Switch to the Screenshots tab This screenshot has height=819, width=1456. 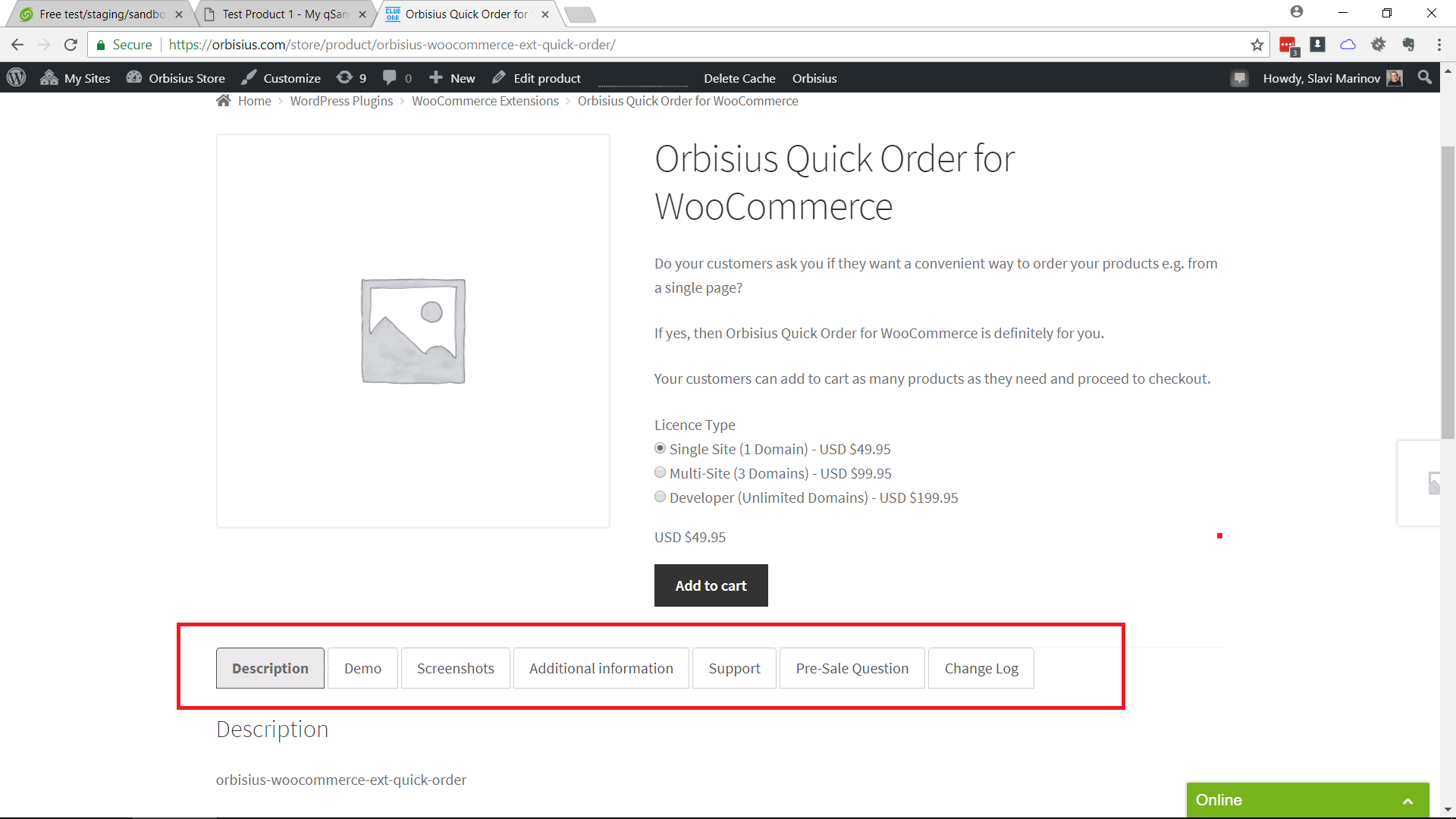coord(455,668)
